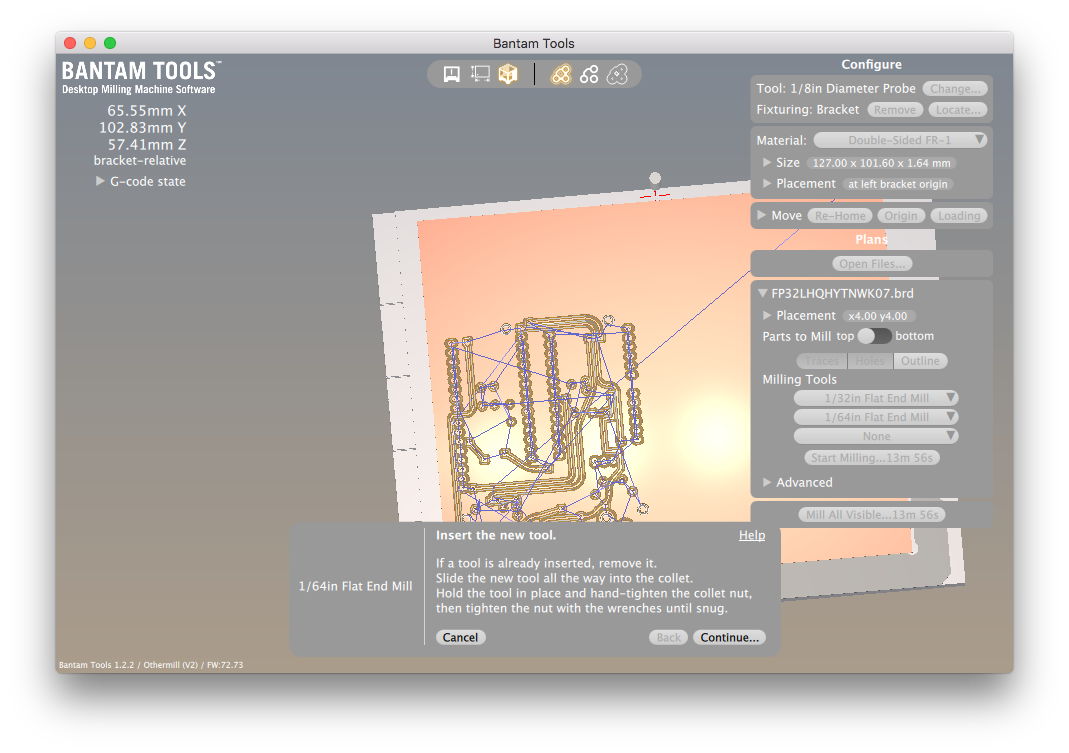
Task: Select the connected-circles path view icon
Action: click(x=589, y=74)
